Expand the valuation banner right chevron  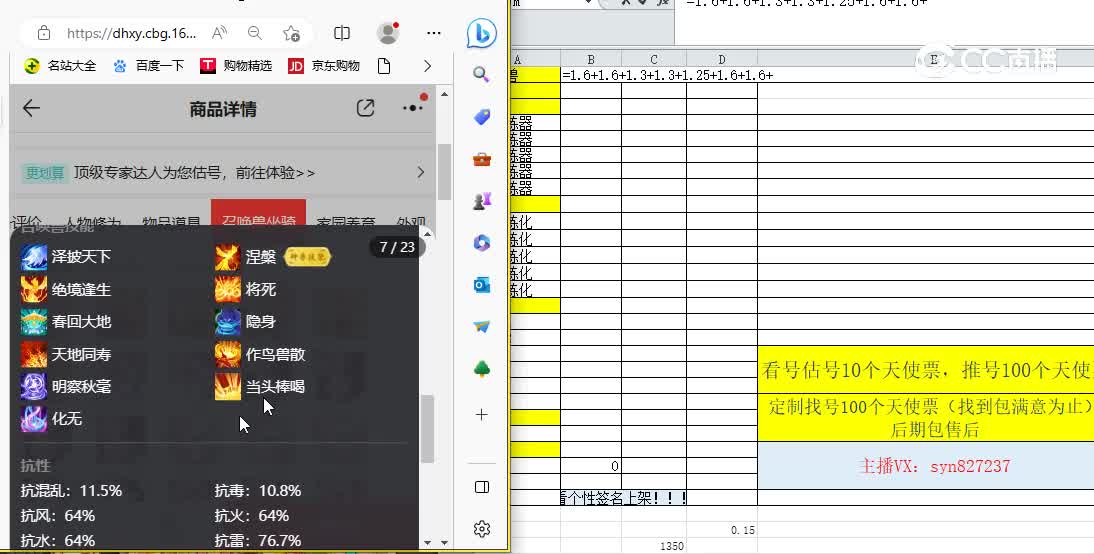point(420,172)
